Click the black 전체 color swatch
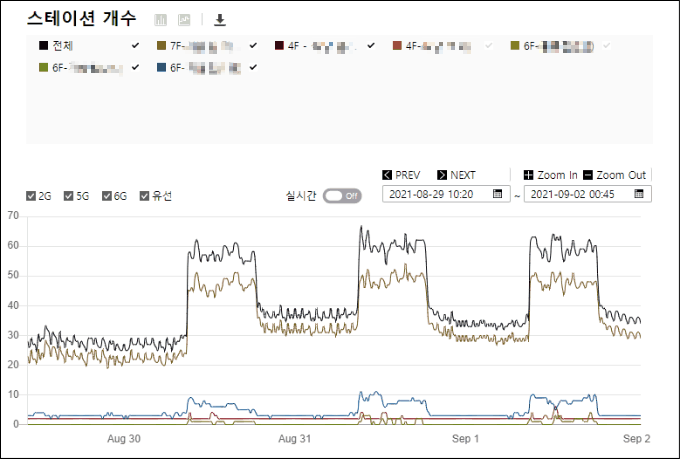The image size is (680, 459). [43, 45]
